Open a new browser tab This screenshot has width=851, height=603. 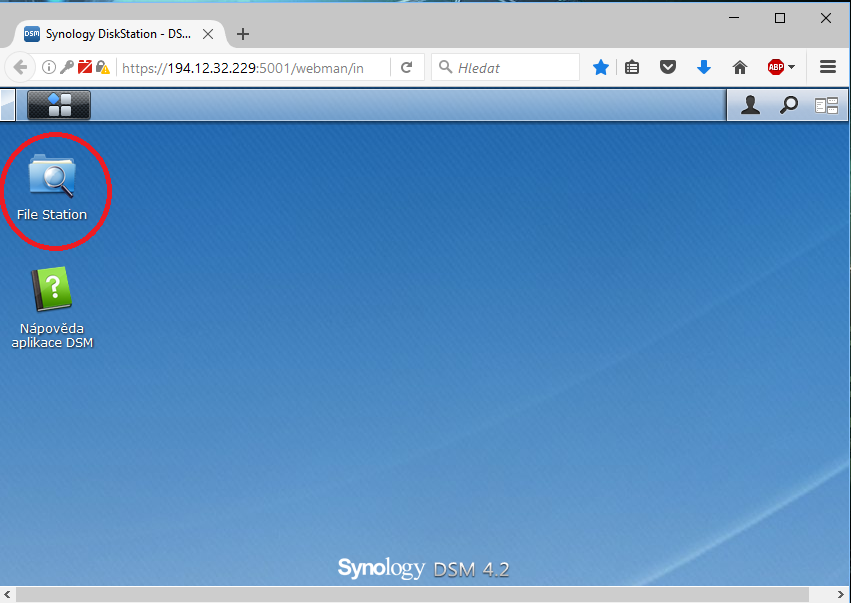pos(243,34)
